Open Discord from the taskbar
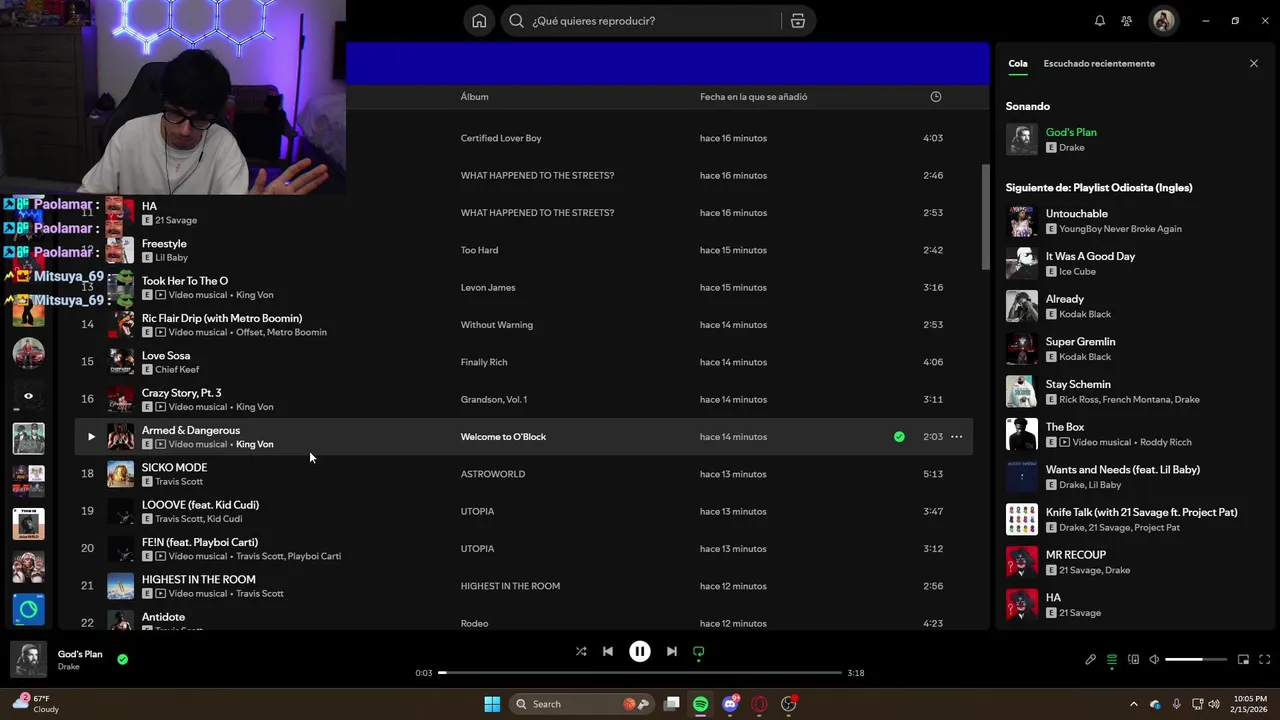Screen dimensions: 1280x720 tap(730, 704)
